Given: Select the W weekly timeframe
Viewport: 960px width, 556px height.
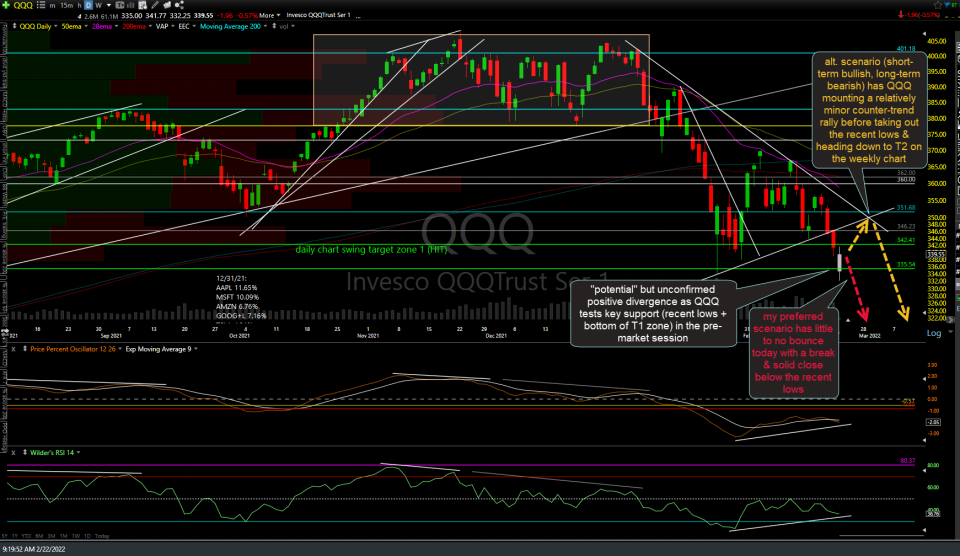Looking at the screenshot, I should (x=99, y=5).
